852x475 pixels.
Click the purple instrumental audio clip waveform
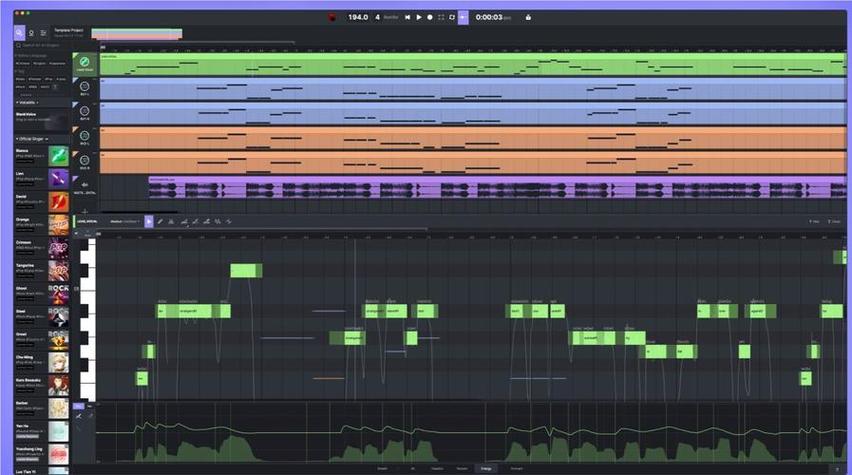(497, 188)
